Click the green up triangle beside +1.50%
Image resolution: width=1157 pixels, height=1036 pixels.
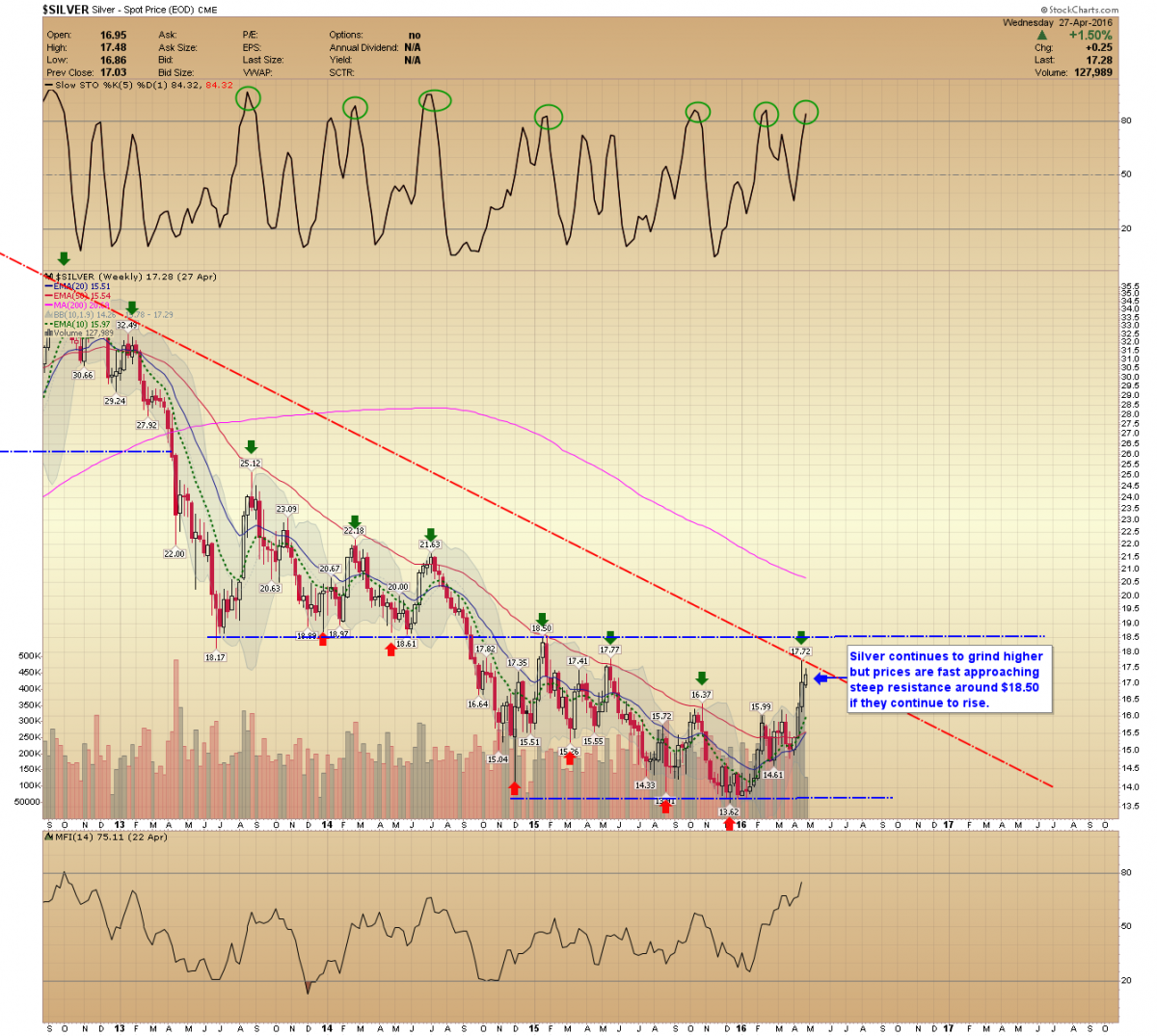pos(1041,36)
